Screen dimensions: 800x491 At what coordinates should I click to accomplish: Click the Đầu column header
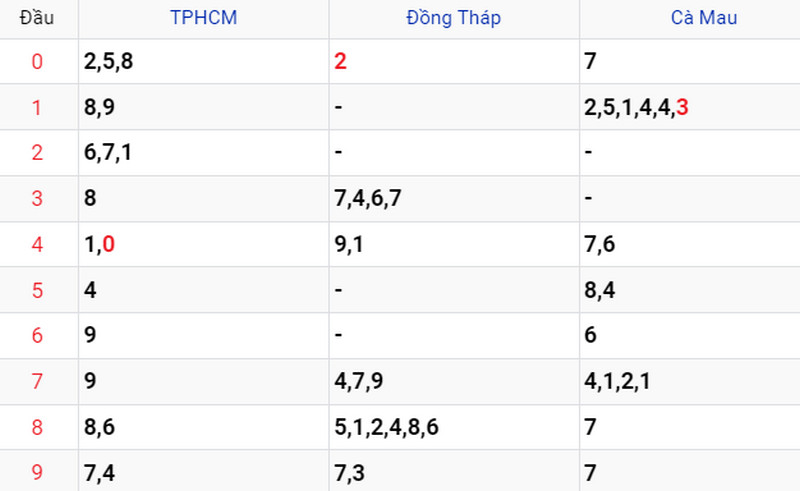coord(37,18)
